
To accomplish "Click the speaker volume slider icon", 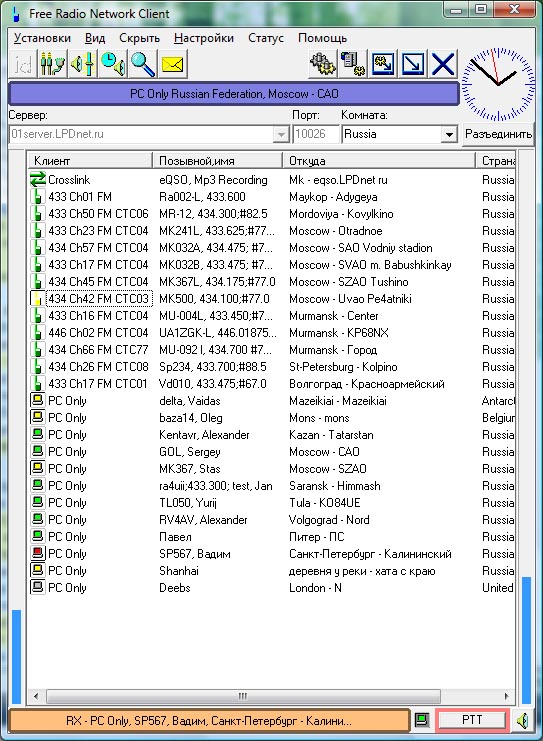I will pyautogui.click(x=83, y=63).
